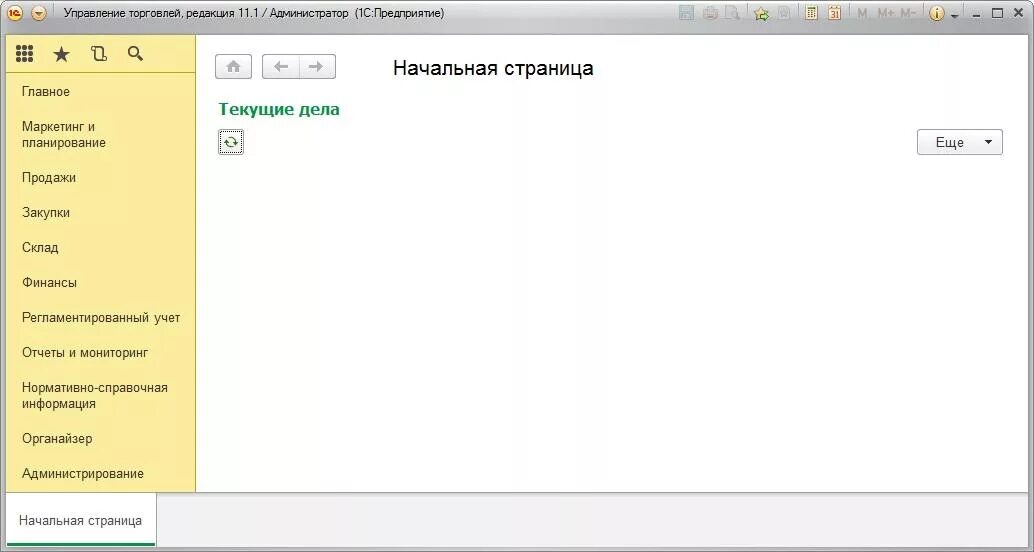Open Маркетинг и планирование section

pos(63,135)
